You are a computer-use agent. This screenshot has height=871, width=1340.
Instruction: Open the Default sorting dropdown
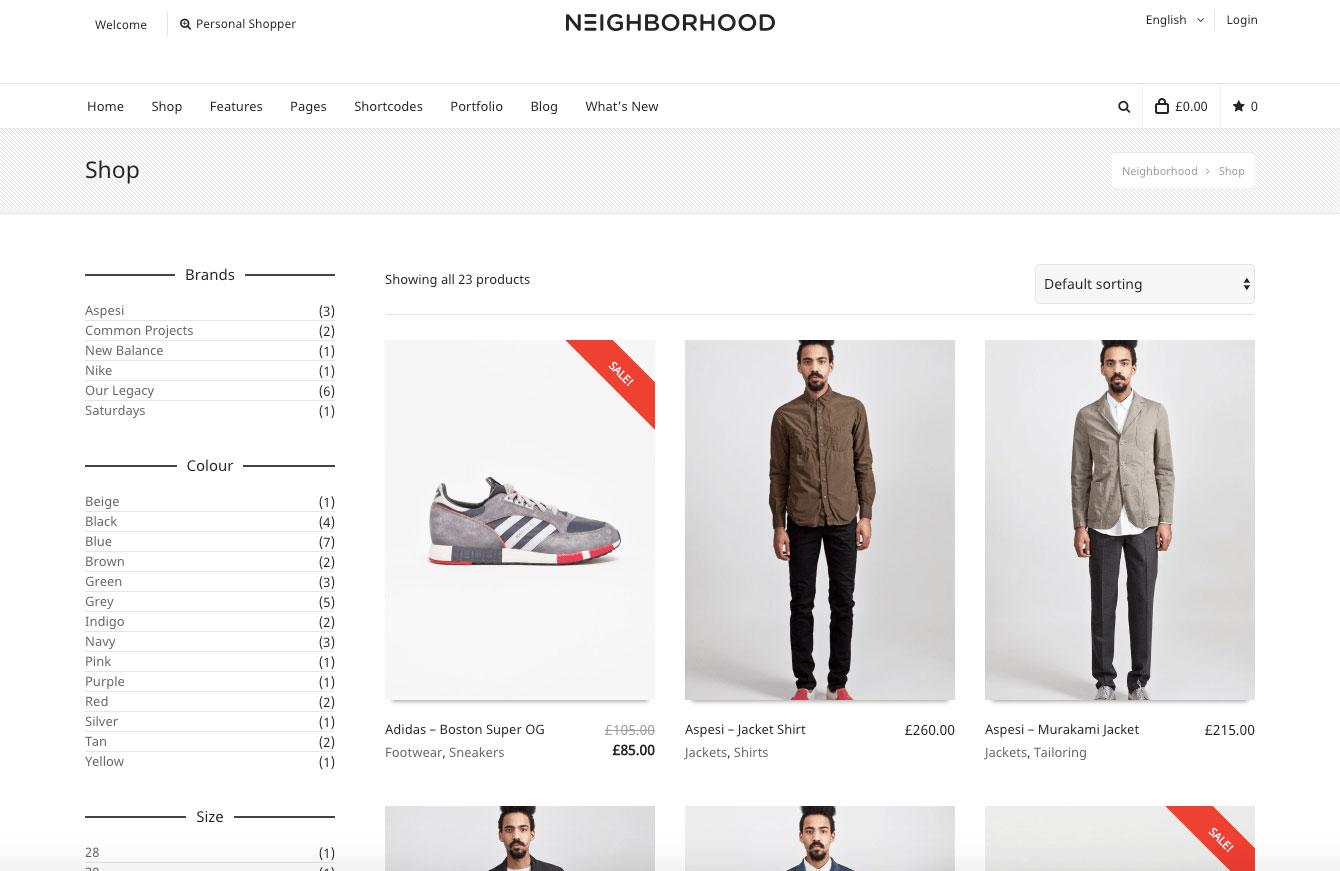[x=1144, y=284]
